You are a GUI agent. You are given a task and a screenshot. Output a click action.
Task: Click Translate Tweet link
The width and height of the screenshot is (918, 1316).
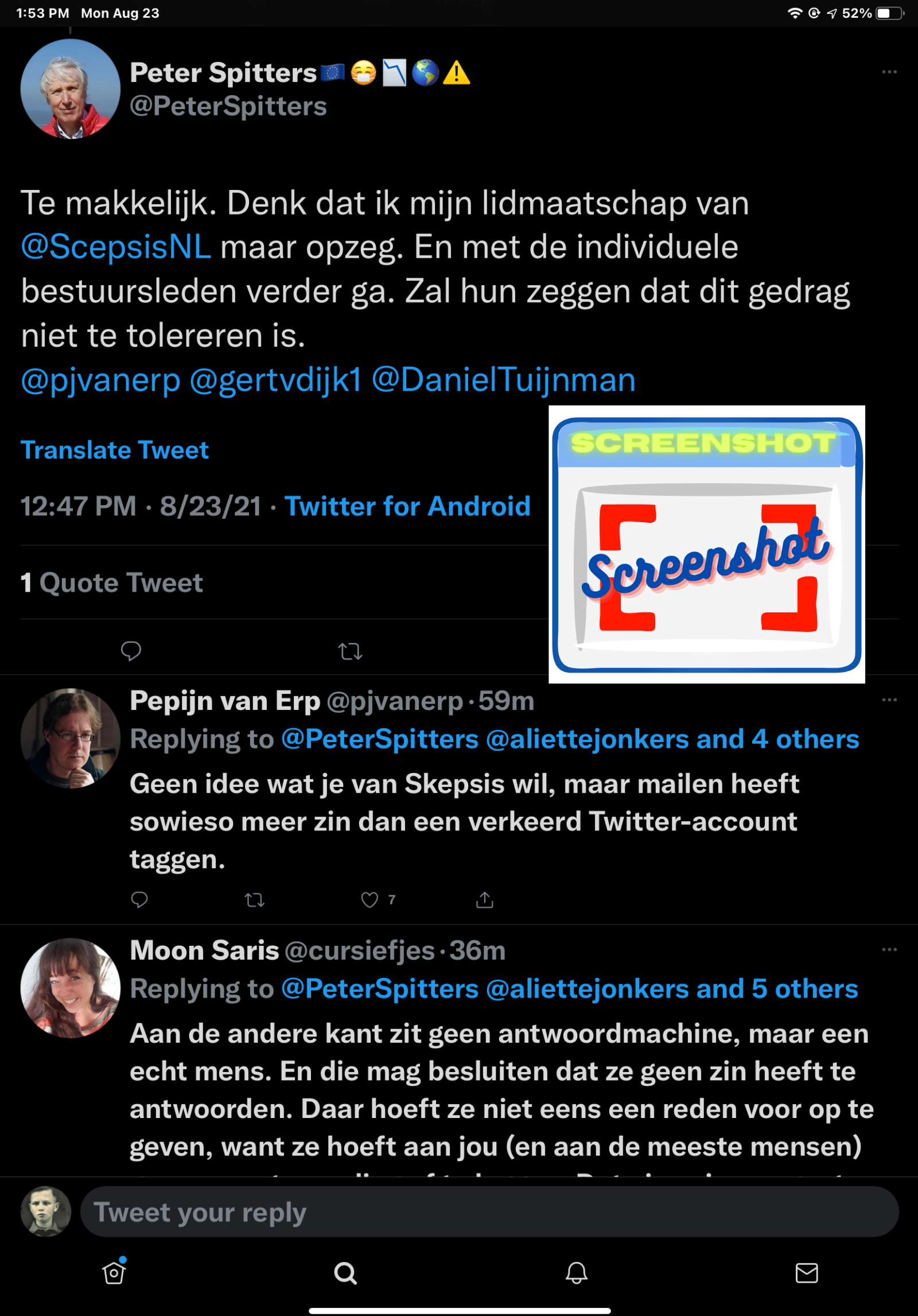[115, 451]
